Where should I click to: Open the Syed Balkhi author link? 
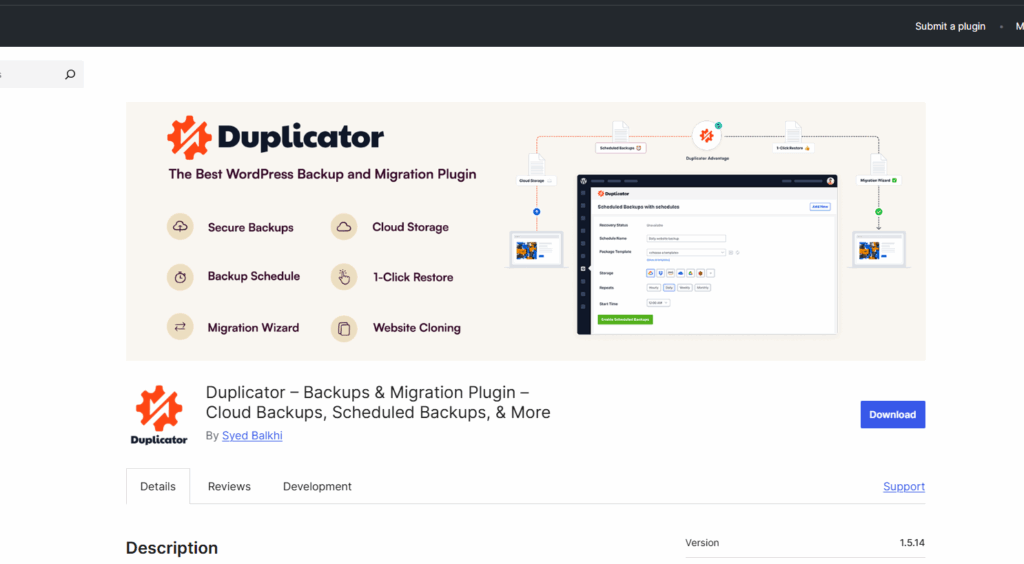coord(252,436)
